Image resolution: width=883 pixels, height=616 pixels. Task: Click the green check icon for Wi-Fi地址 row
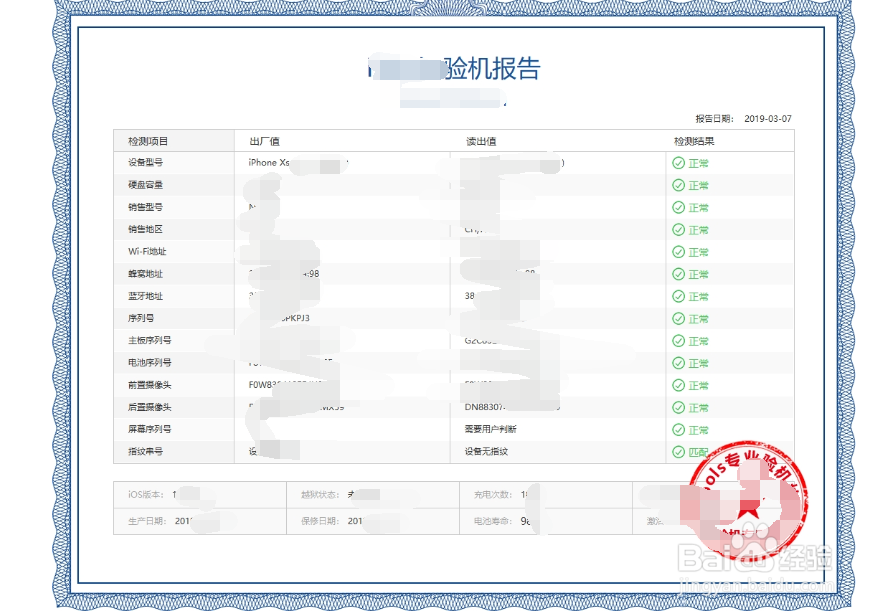[x=679, y=252]
